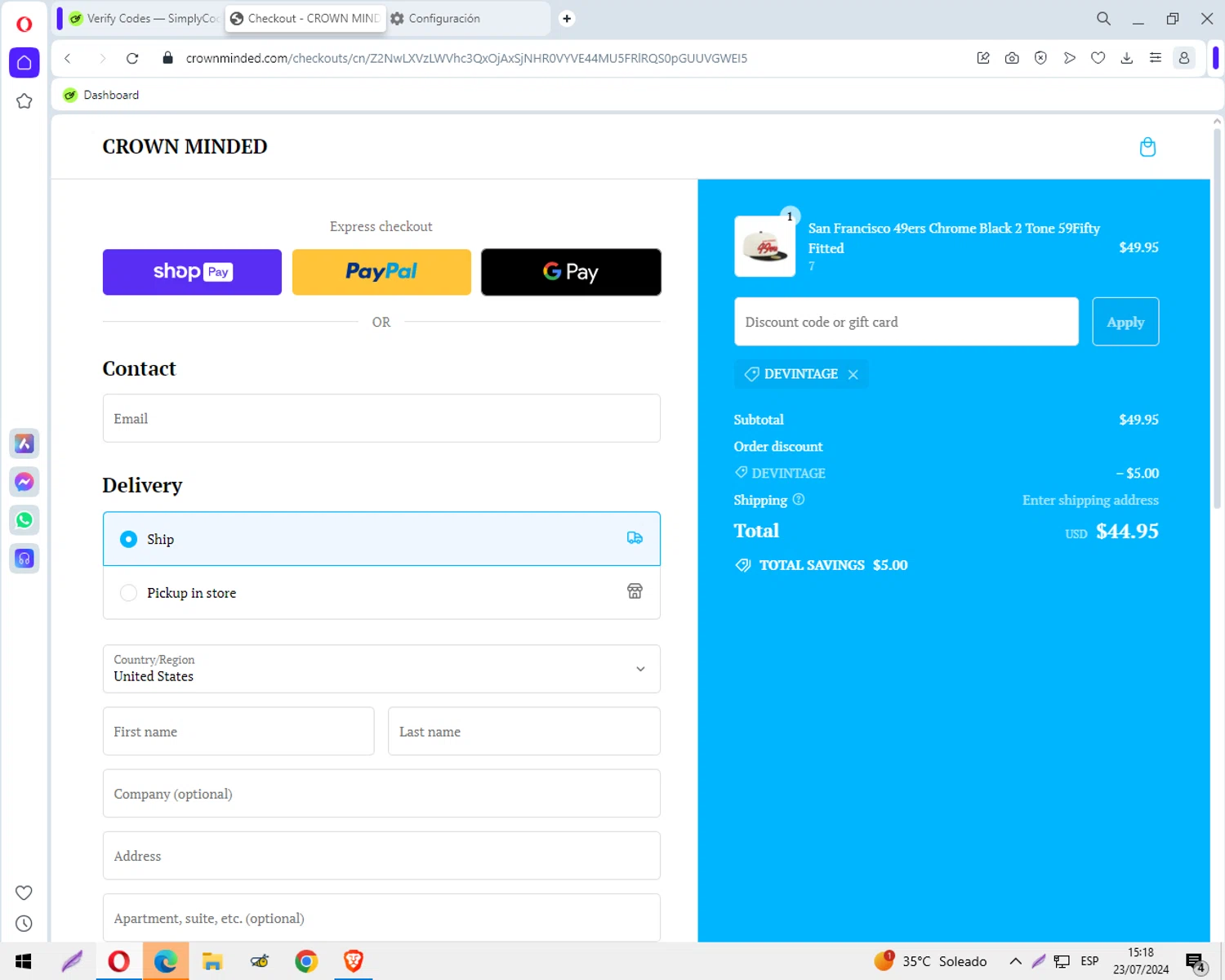Open the shopping bag cart icon
Screen dimensions: 1225x980
click(1147, 147)
